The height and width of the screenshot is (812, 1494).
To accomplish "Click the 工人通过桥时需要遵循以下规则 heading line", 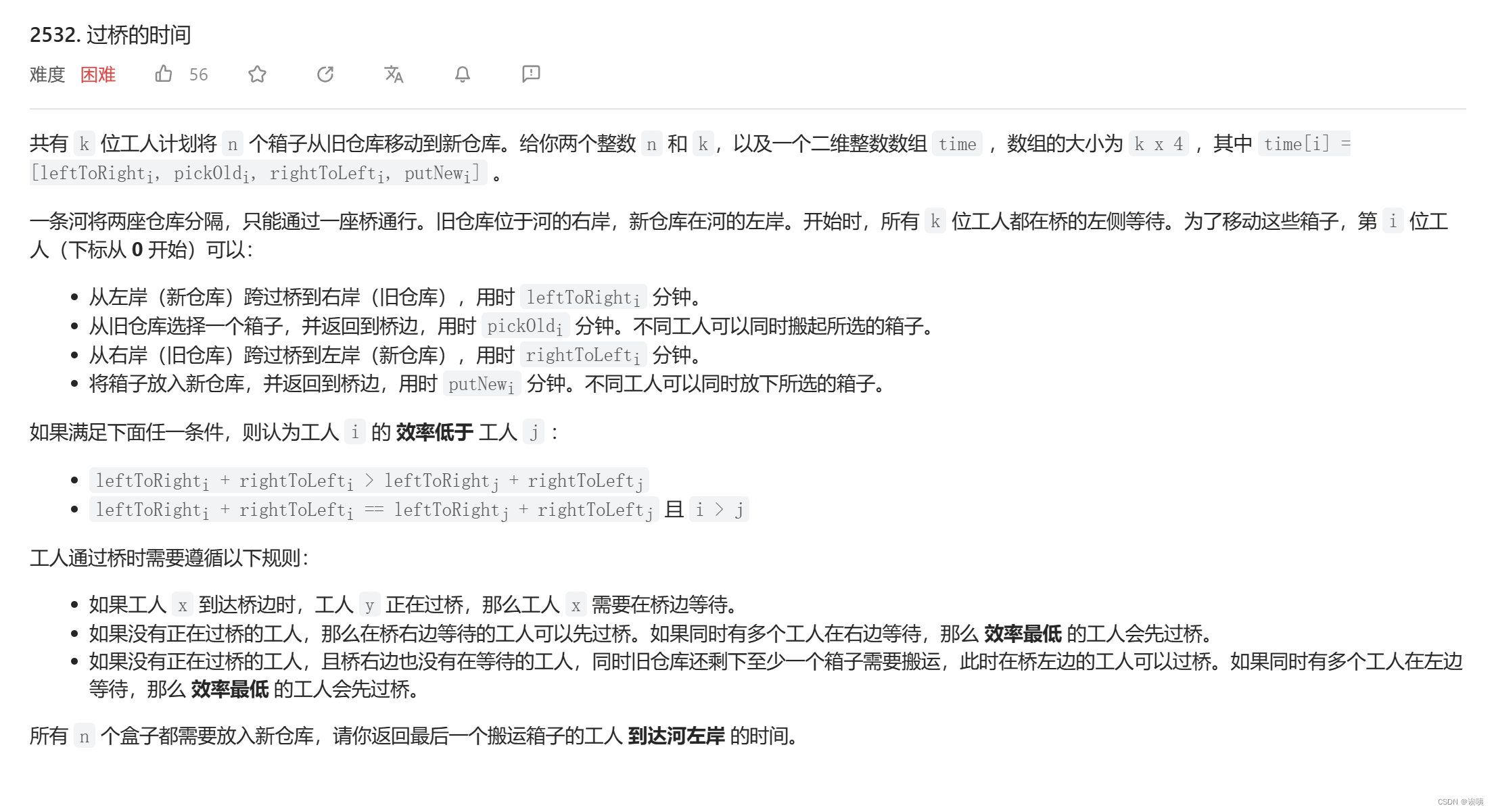I will (169, 558).
